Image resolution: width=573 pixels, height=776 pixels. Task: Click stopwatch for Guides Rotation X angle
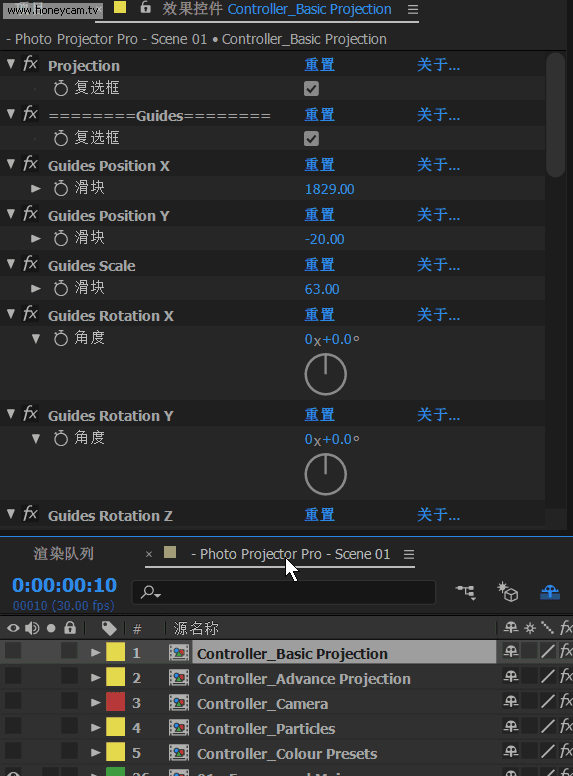click(61, 339)
